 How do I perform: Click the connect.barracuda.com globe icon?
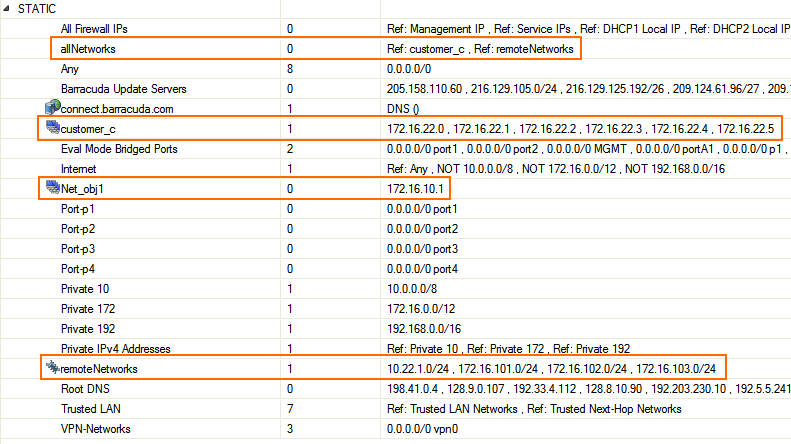[x=52, y=107]
